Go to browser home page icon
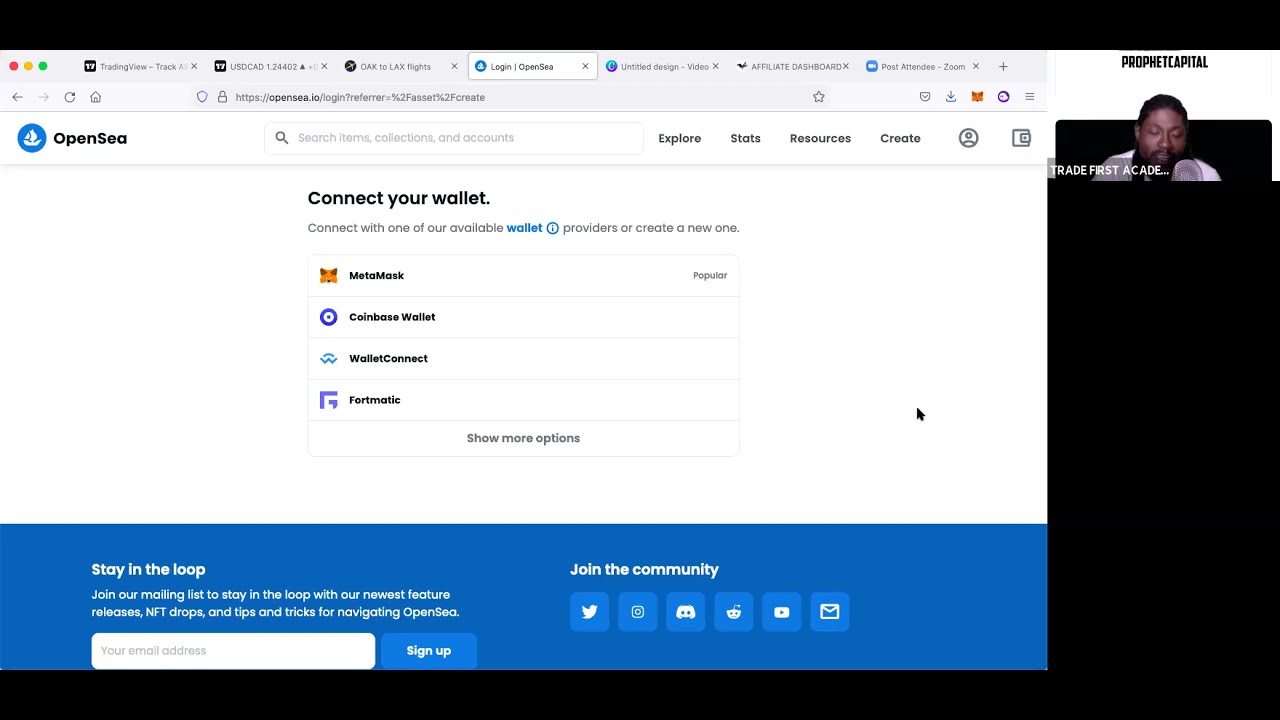This screenshot has width=1280, height=720. pos(96,97)
